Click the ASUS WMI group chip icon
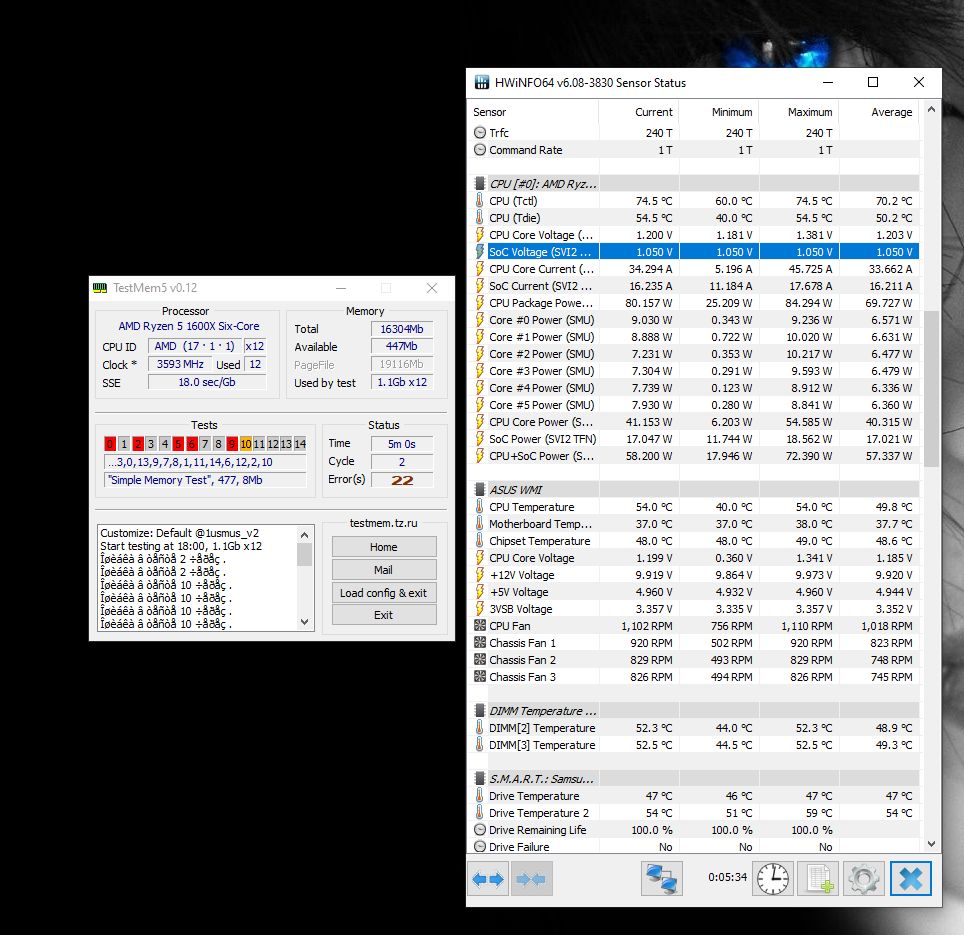 (x=480, y=490)
